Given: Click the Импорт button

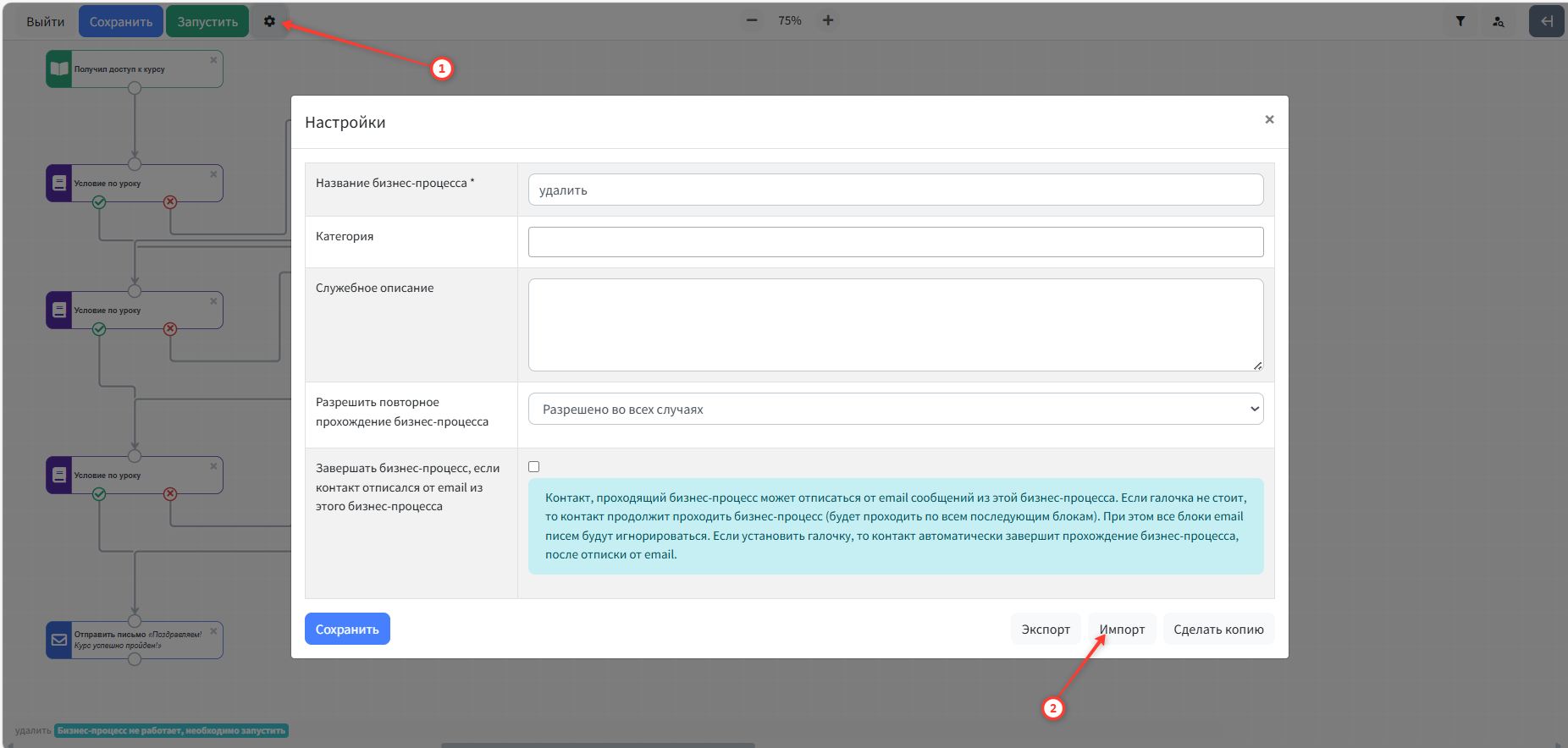Looking at the screenshot, I should point(1122,629).
